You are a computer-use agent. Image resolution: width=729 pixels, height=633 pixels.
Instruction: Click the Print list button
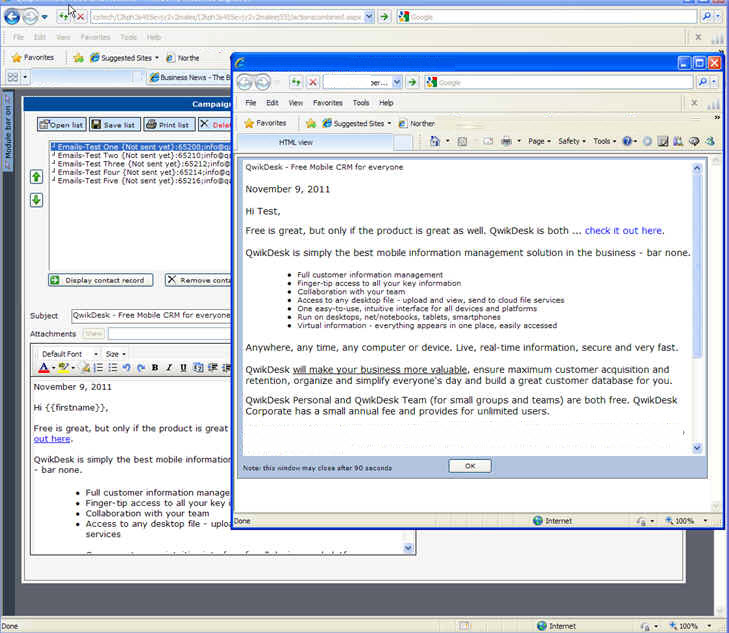coord(169,125)
